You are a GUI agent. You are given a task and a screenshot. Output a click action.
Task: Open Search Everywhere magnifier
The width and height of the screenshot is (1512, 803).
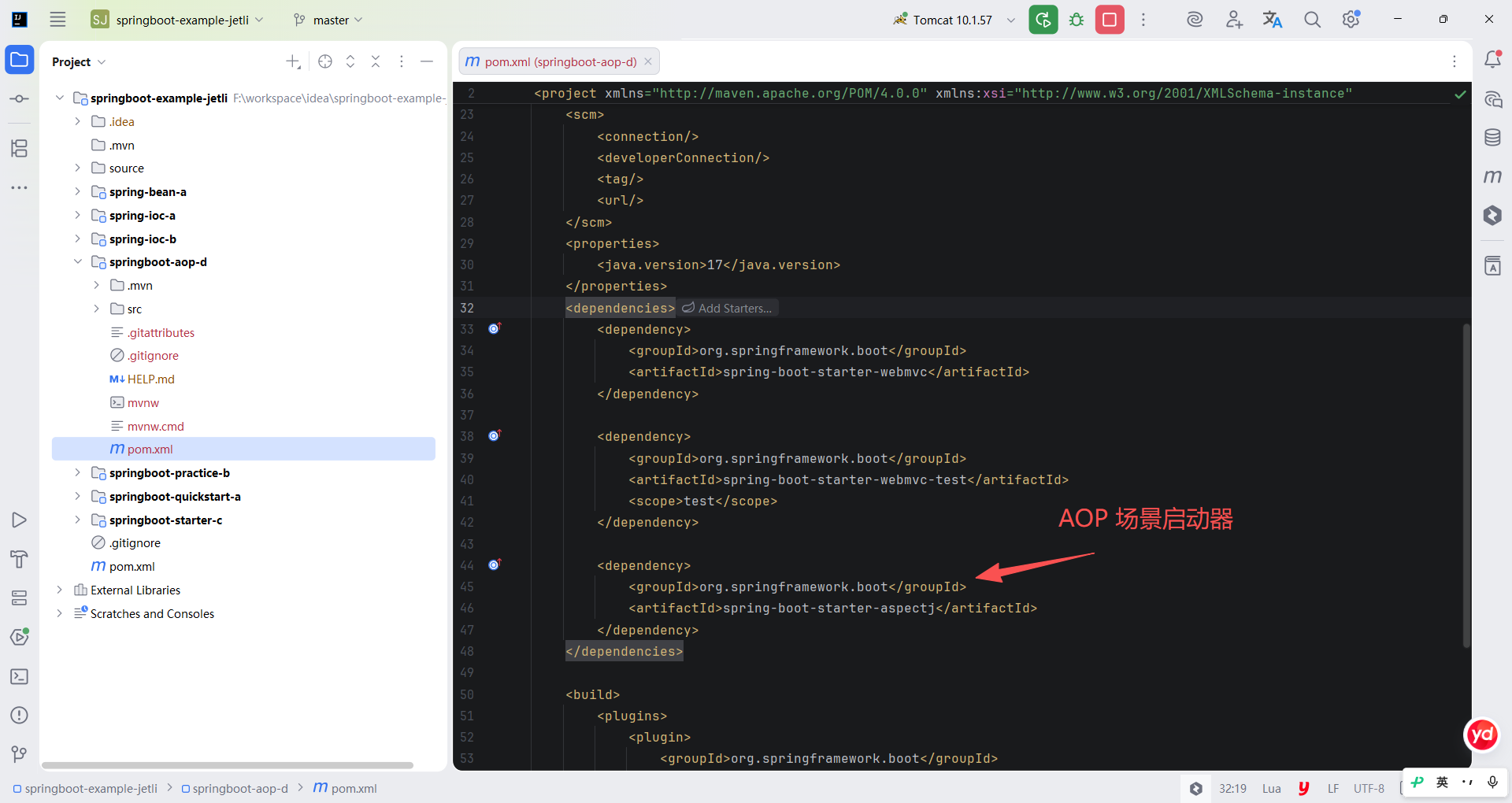(1312, 20)
